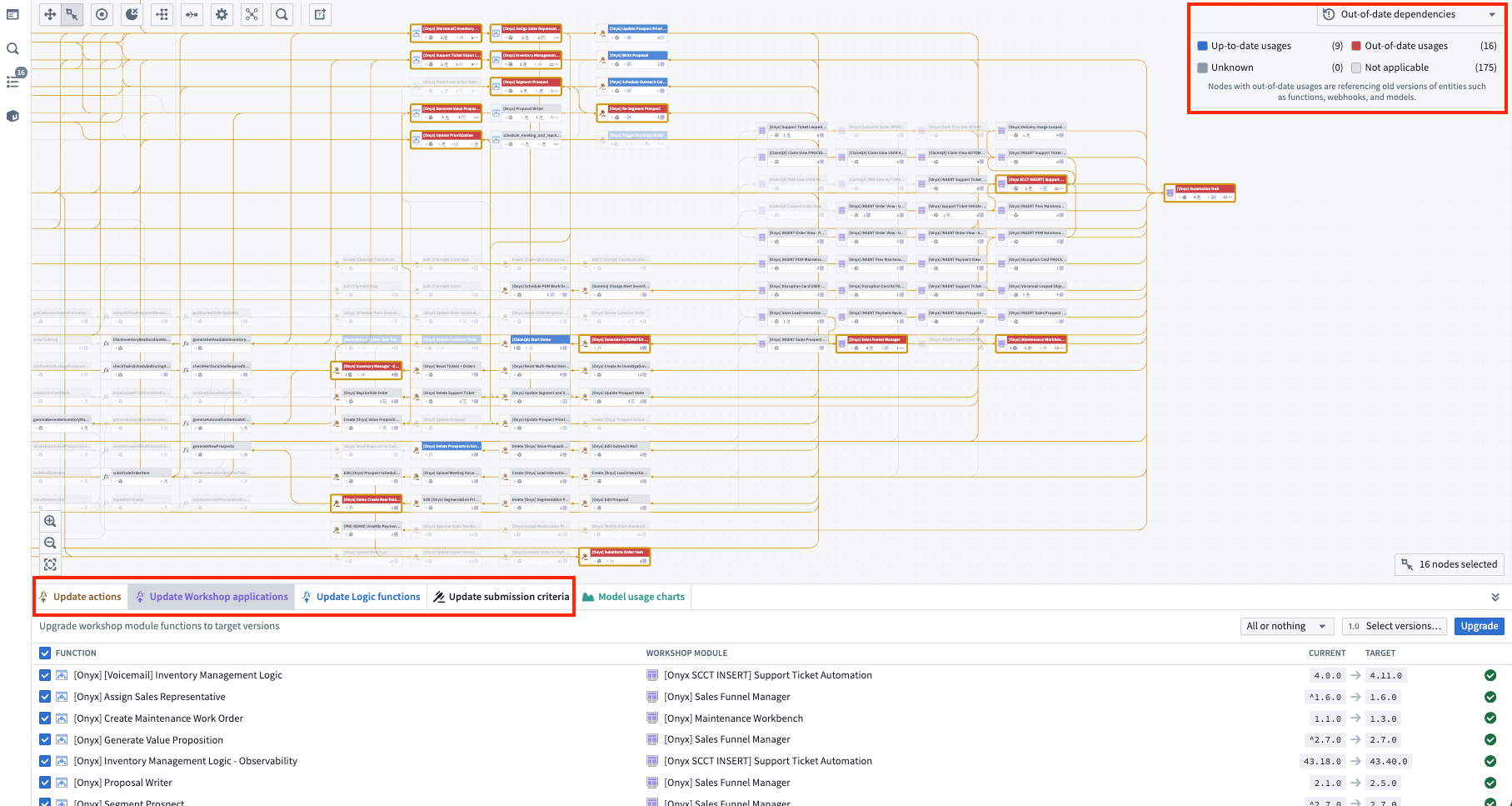Screen dimensions: 1512x806
Task: Switch to the Update Logic functions tab
Action: (x=362, y=596)
